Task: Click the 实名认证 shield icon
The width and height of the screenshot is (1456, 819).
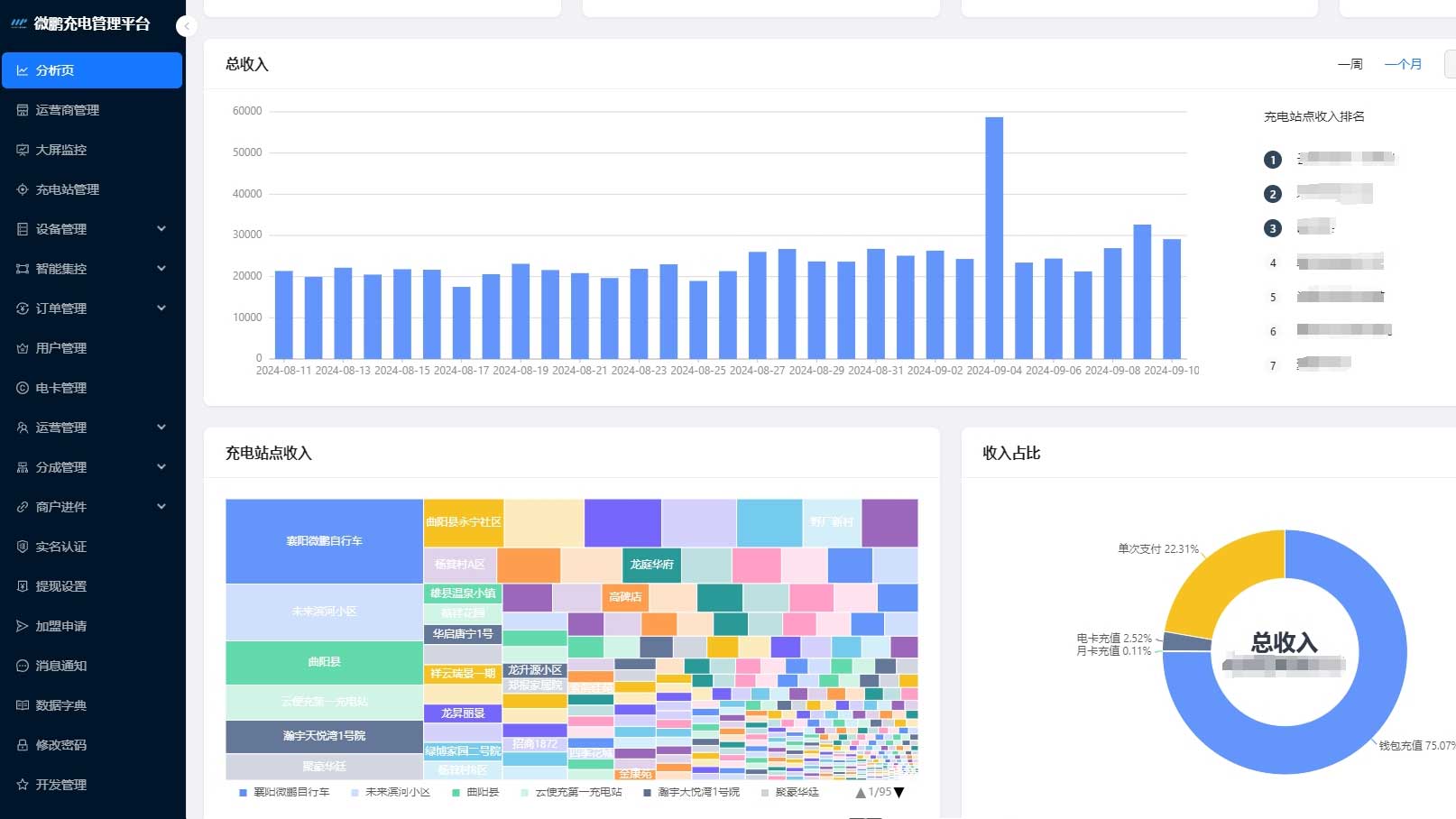Action: pyautogui.click(x=23, y=547)
